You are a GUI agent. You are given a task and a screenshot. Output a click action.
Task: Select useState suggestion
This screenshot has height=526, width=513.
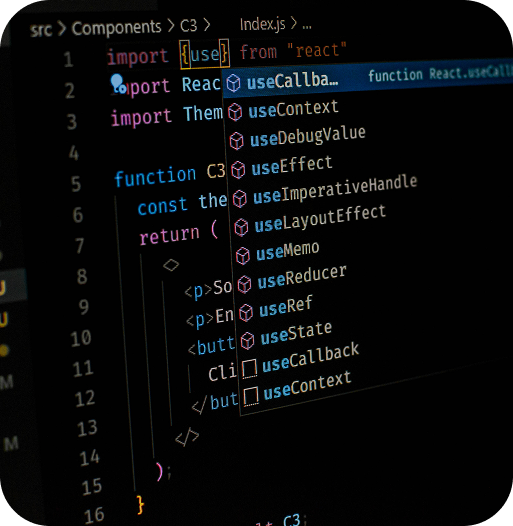[296, 333]
